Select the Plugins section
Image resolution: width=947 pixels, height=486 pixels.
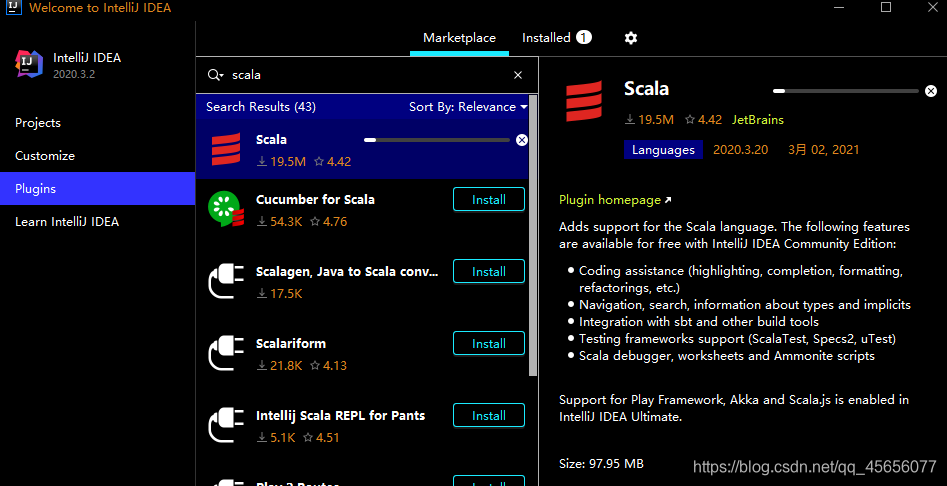tap(97, 188)
